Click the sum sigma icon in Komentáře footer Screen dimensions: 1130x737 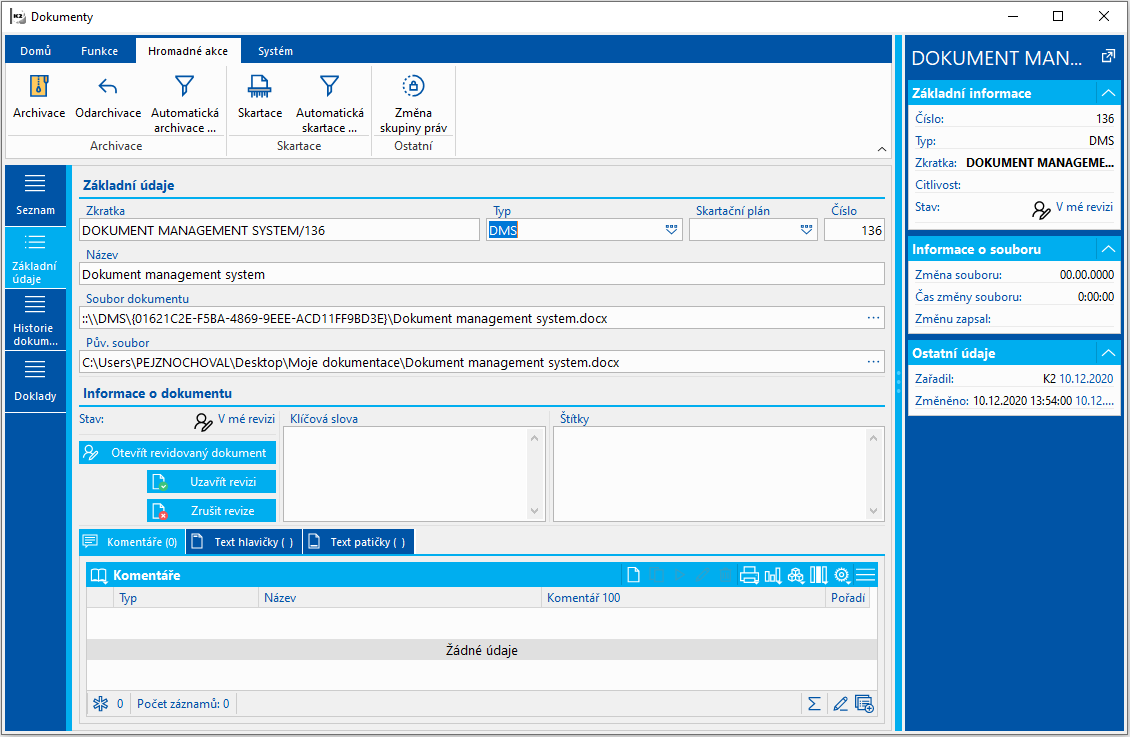click(x=814, y=704)
